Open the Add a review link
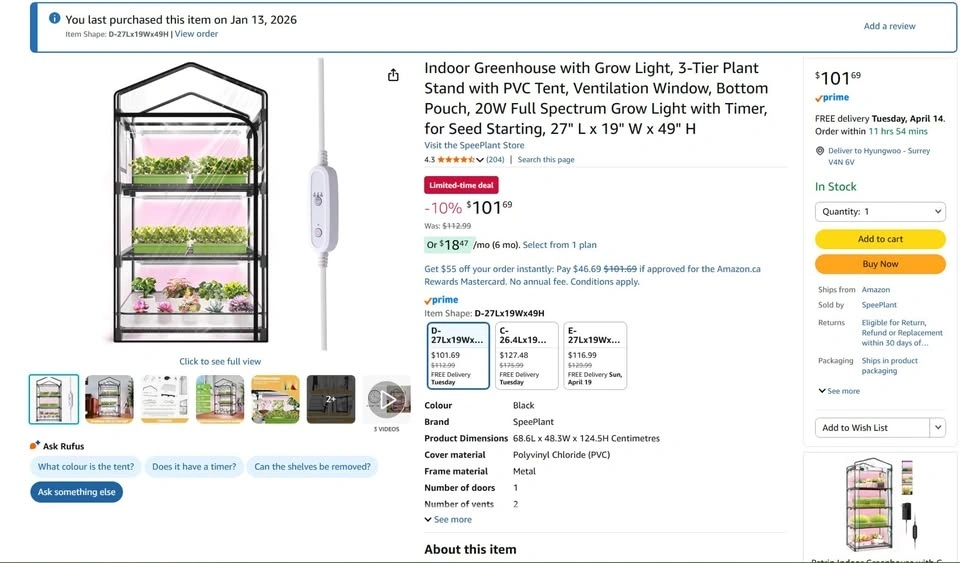This screenshot has height=563, width=960. (x=889, y=26)
